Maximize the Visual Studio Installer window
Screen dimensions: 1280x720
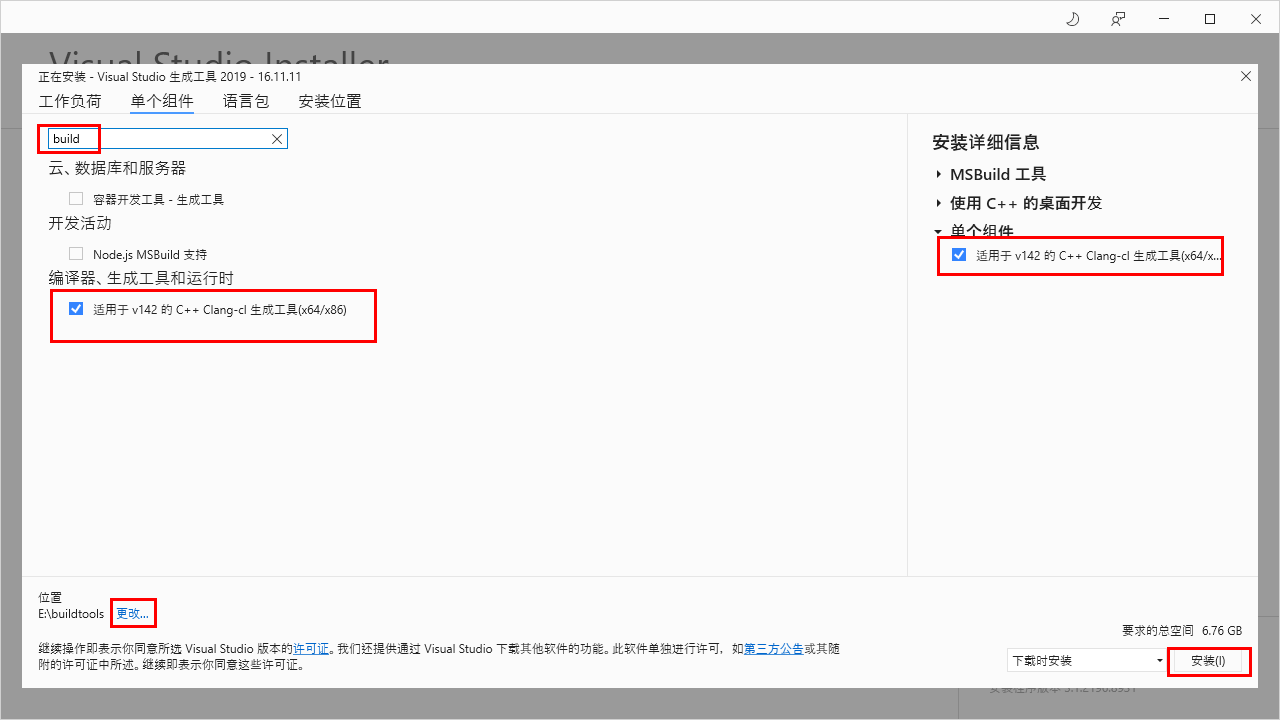click(x=1209, y=19)
